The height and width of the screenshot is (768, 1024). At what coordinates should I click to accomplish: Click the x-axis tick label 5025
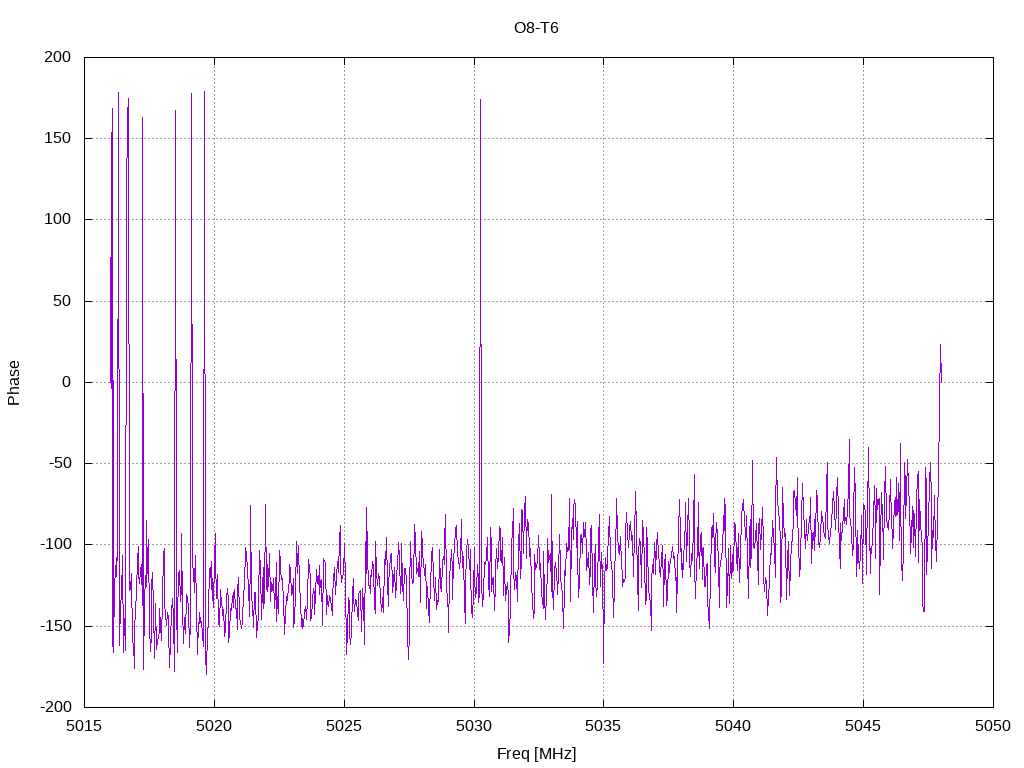pyautogui.click(x=344, y=726)
